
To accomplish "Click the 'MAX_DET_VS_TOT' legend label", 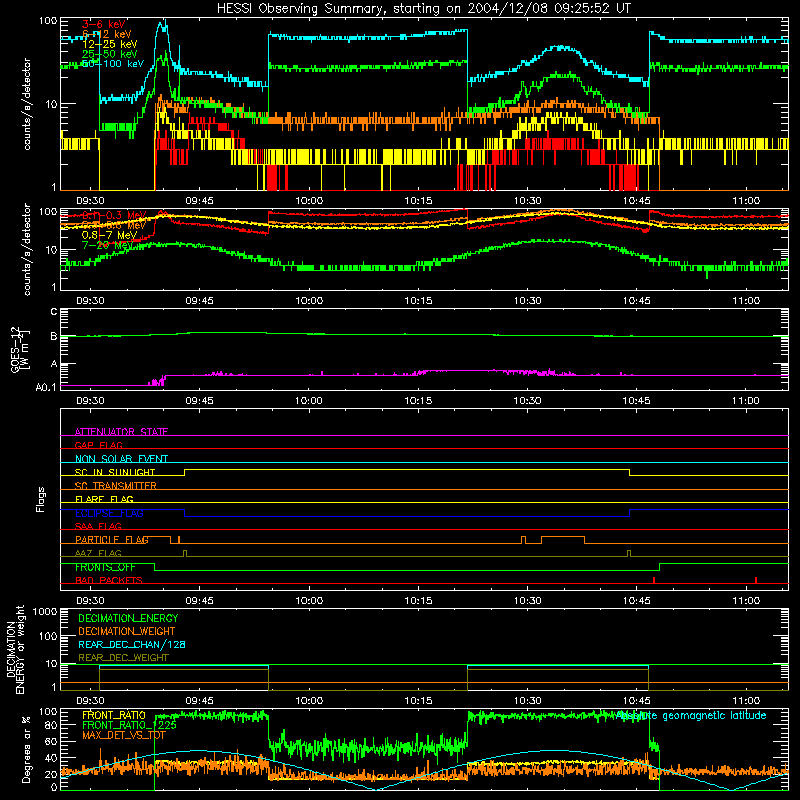I will point(123,735).
